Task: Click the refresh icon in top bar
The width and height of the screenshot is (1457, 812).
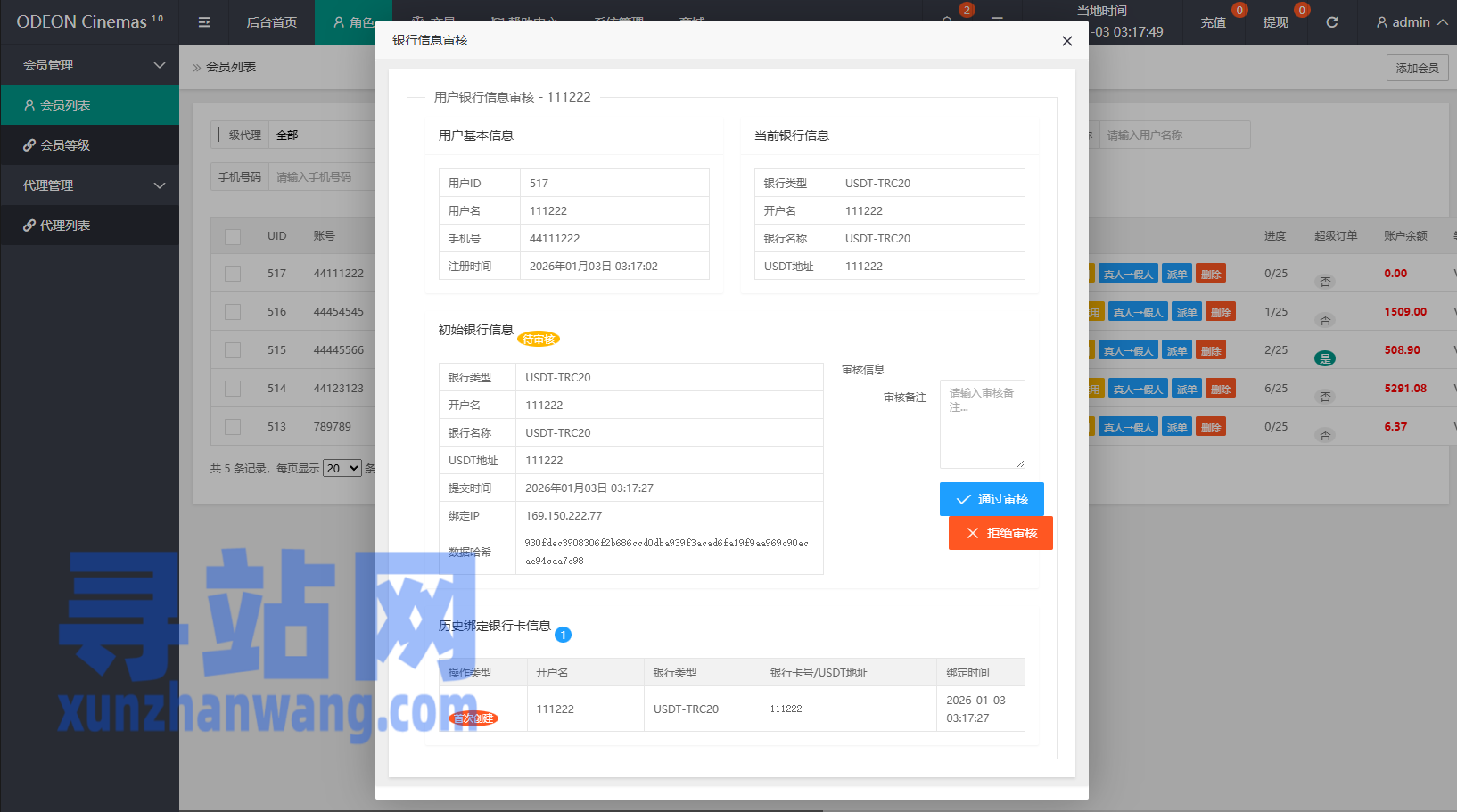Action: click(x=1331, y=22)
